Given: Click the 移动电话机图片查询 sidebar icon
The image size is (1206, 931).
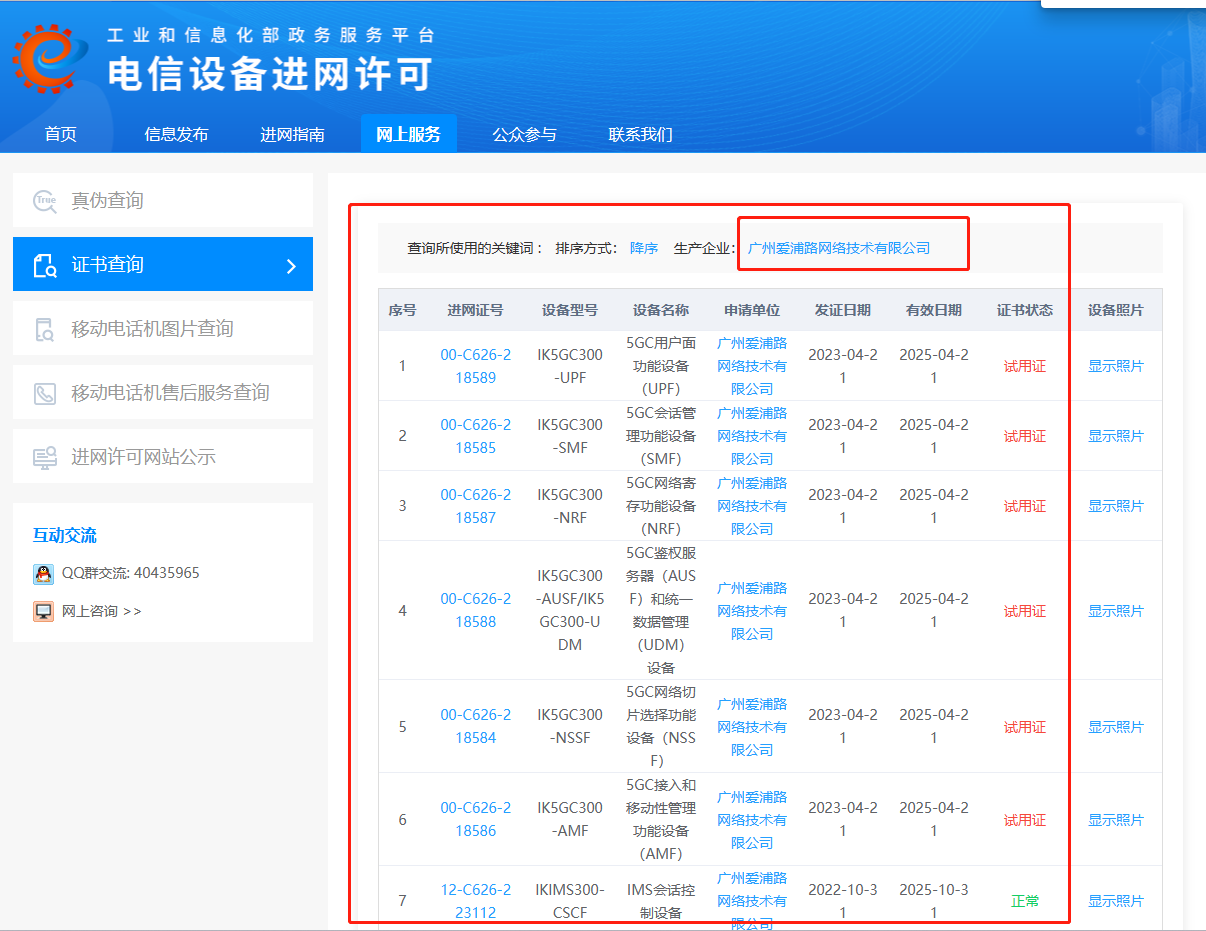Looking at the screenshot, I should pos(45,329).
